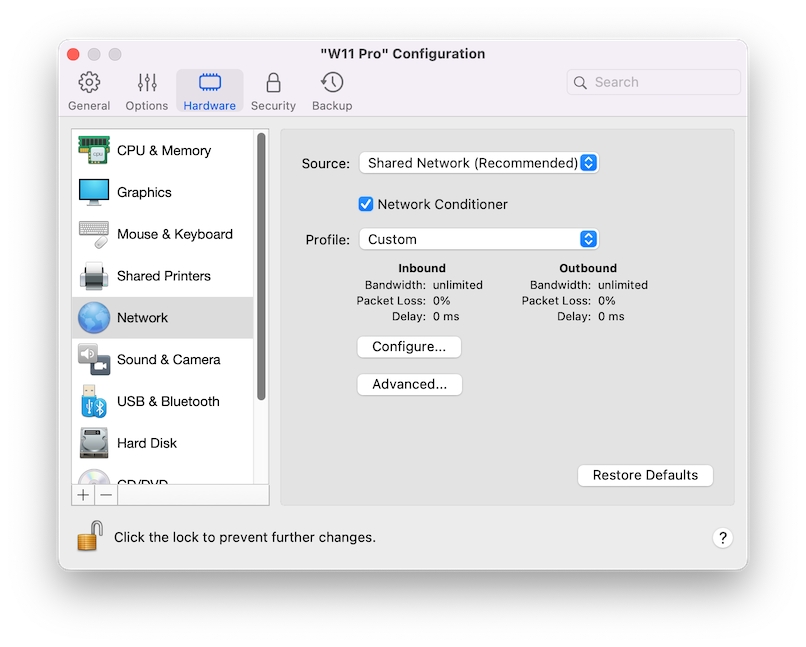Open USB & Bluetooth icon
Viewport: 806px width, 647px height.
tap(93, 401)
